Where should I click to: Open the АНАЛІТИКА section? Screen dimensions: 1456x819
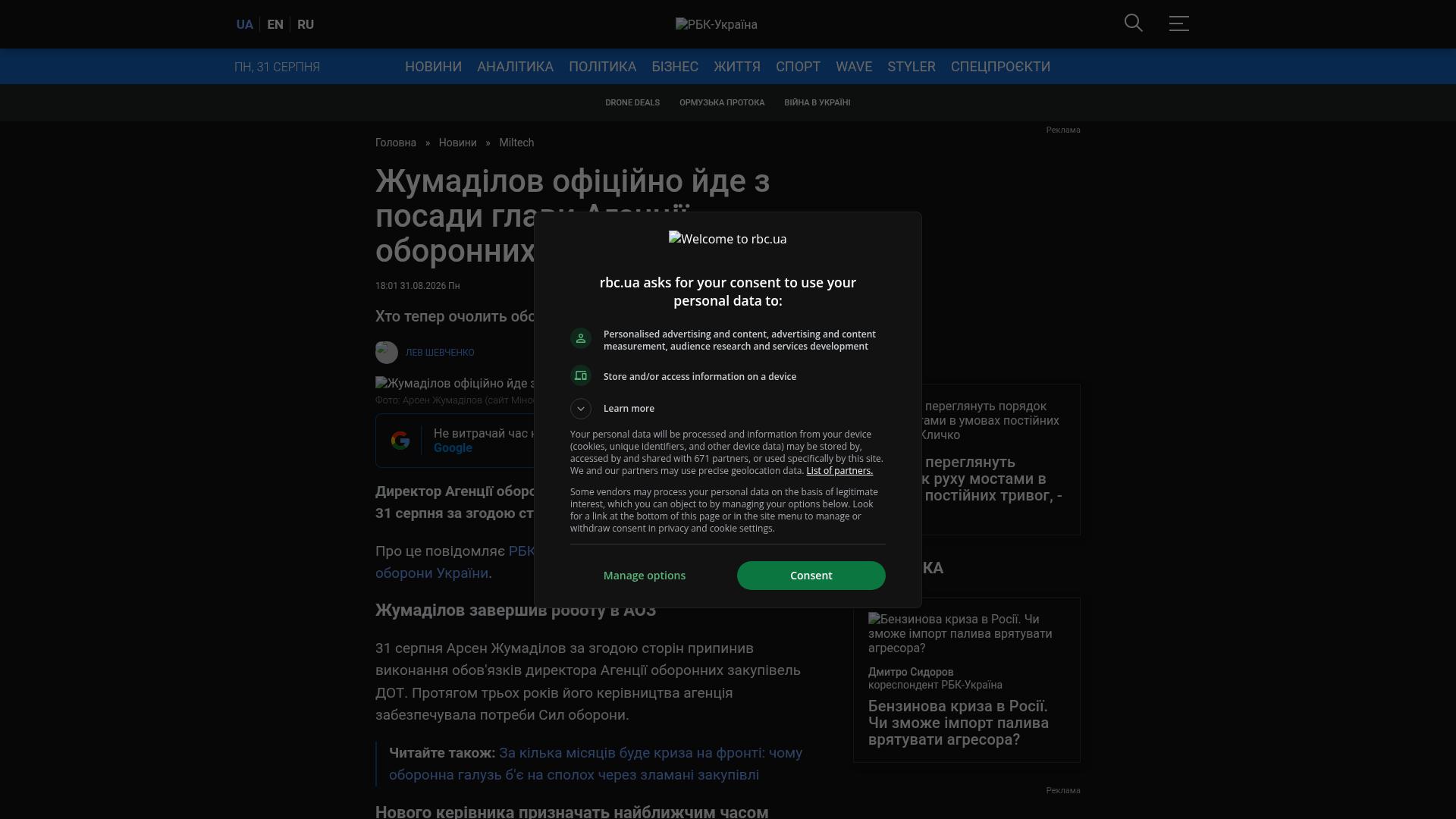click(x=515, y=67)
